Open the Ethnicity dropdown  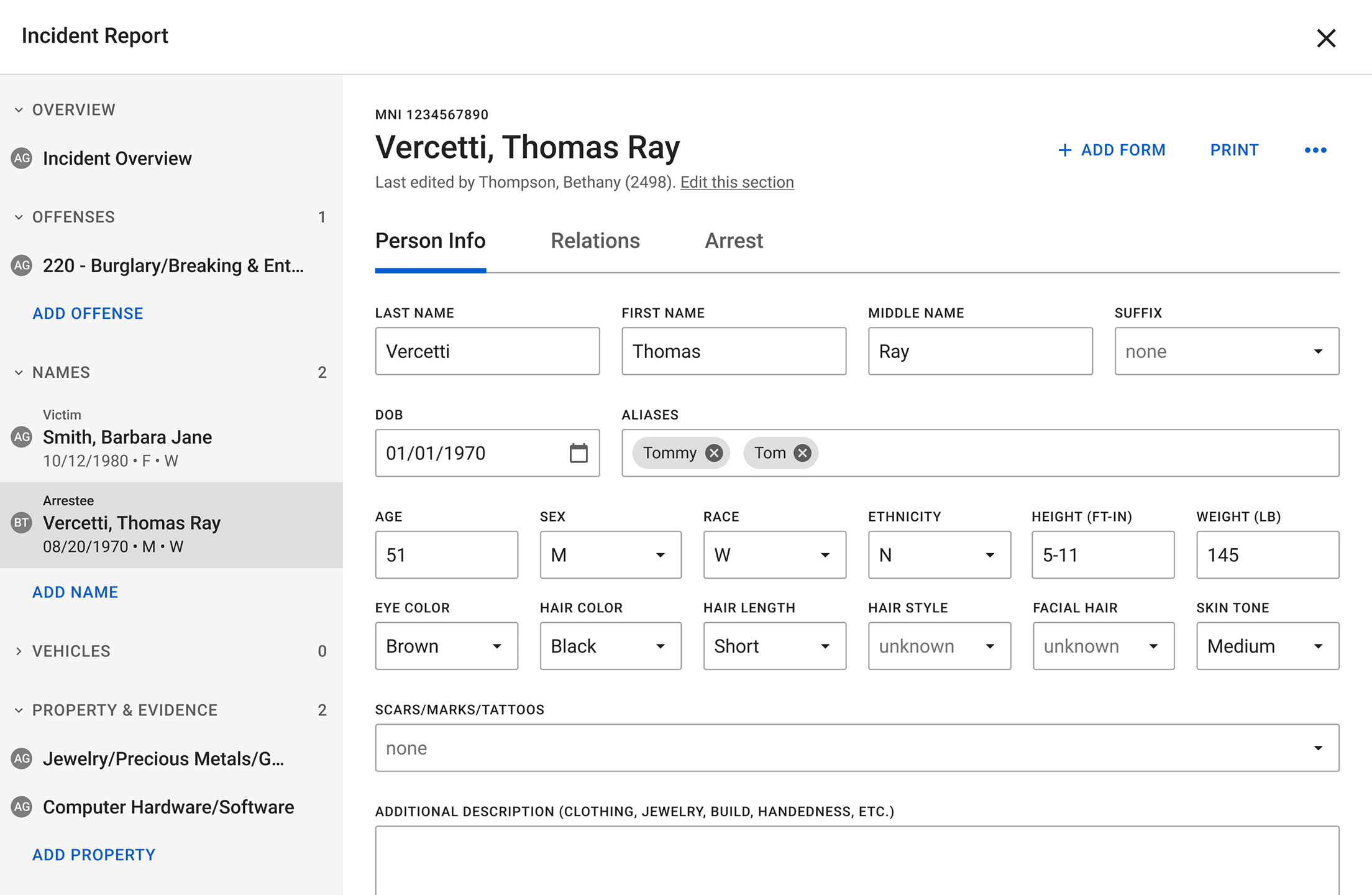939,554
